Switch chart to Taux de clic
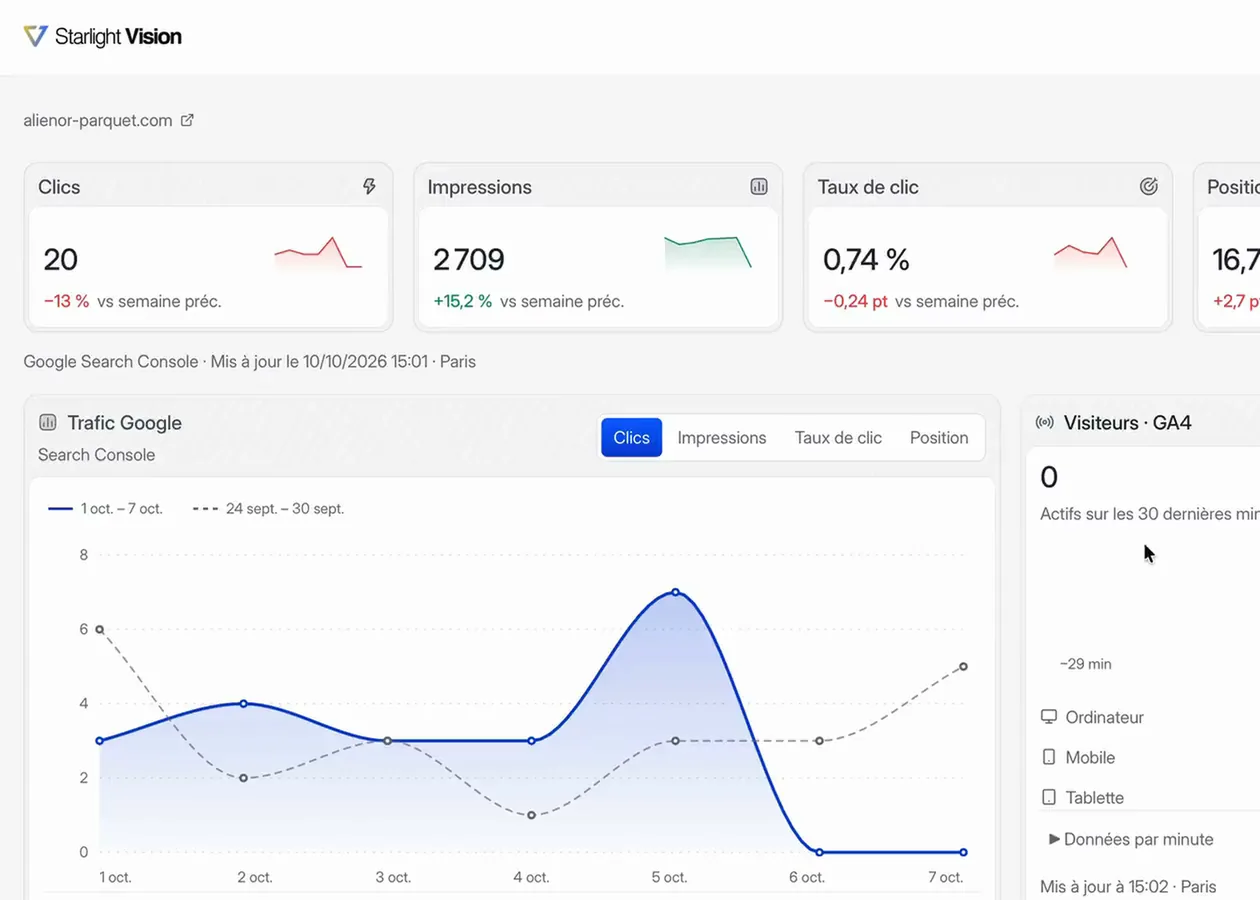The image size is (1260, 900). coord(838,438)
